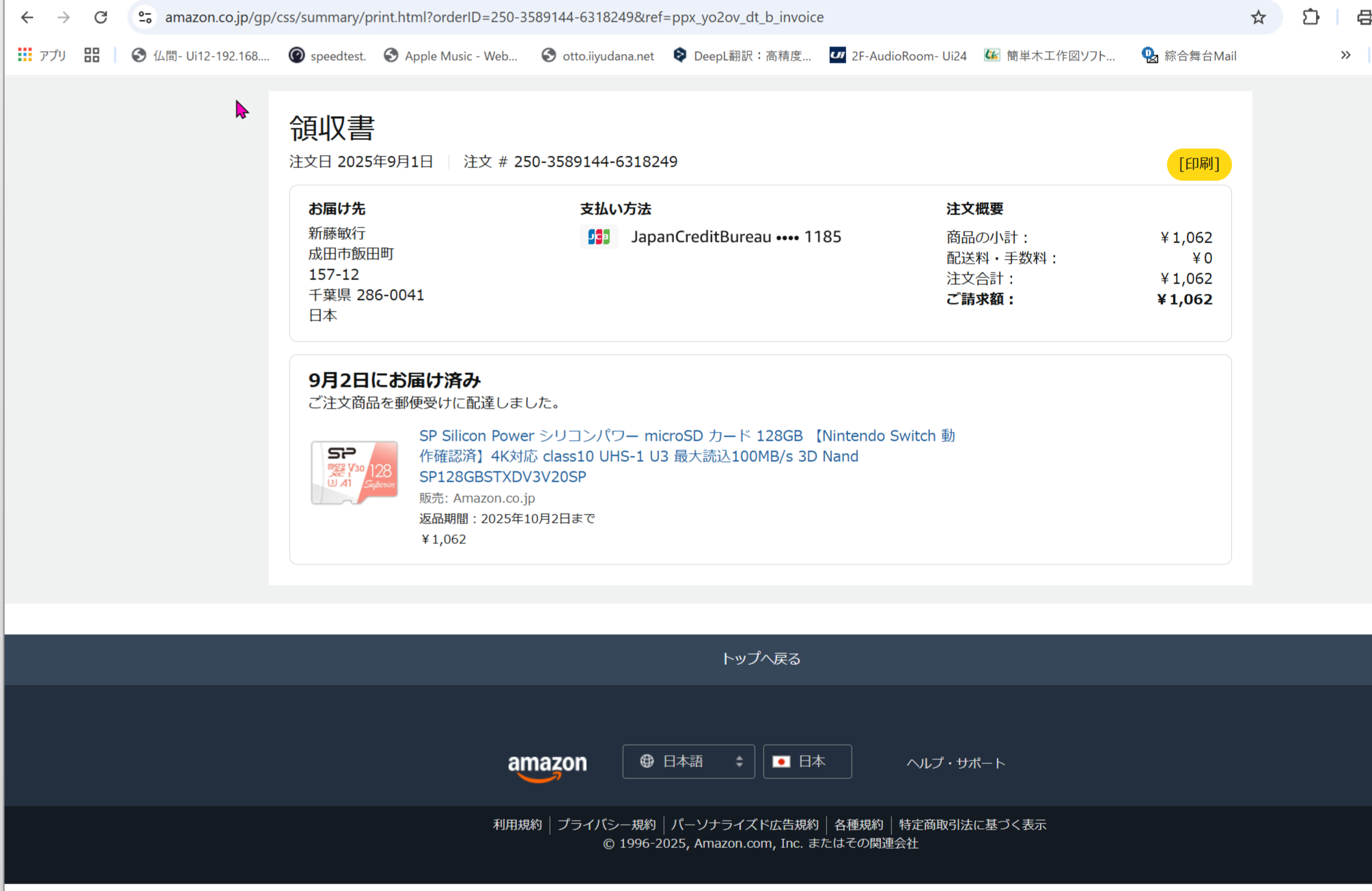This screenshot has width=1372, height=891.
Task: Click the yellow 印刷 print button
Action: pyautogui.click(x=1199, y=164)
